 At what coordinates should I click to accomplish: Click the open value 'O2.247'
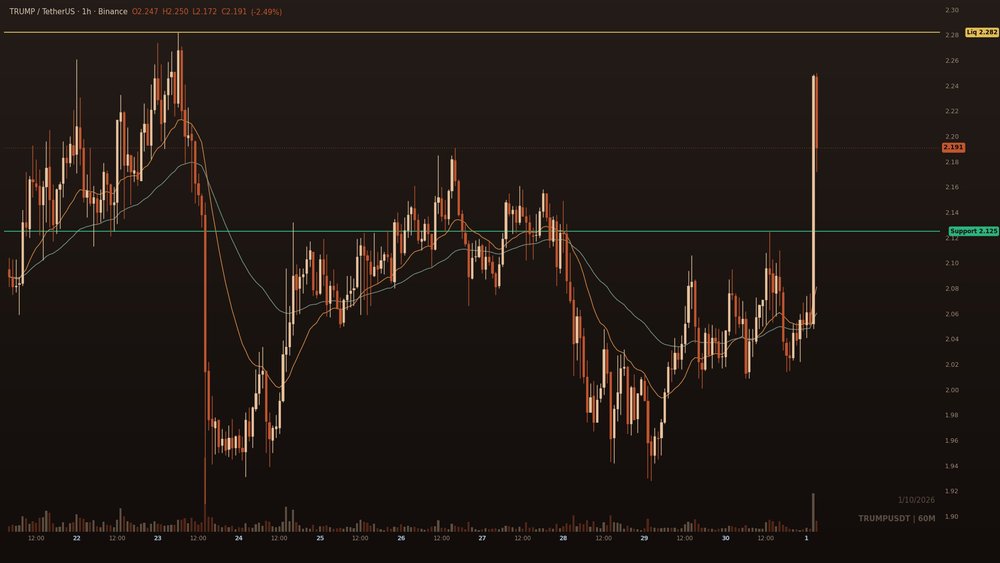(x=145, y=11)
